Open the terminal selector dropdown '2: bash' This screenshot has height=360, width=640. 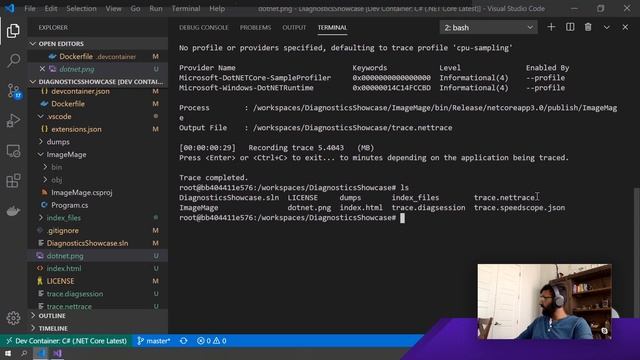489,27
